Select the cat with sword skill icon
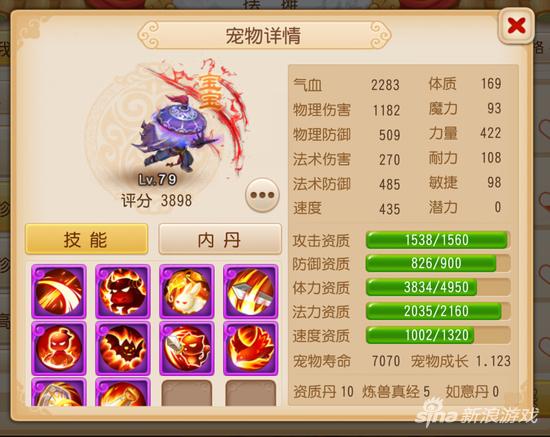The image size is (550, 437). click(187, 348)
